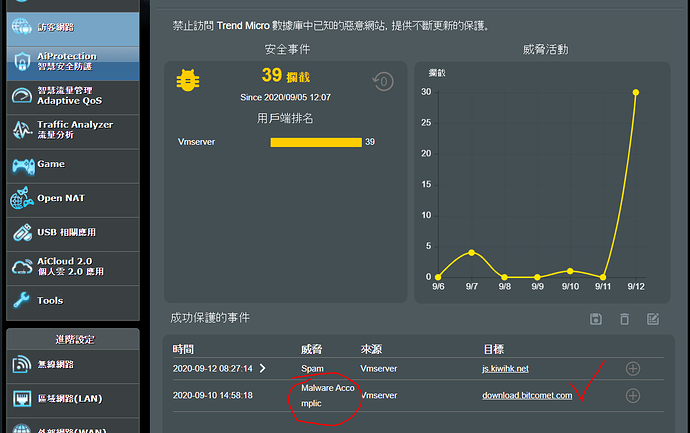690x433 pixels.
Task: Open Tools in the sidebar
Action: 73,302
